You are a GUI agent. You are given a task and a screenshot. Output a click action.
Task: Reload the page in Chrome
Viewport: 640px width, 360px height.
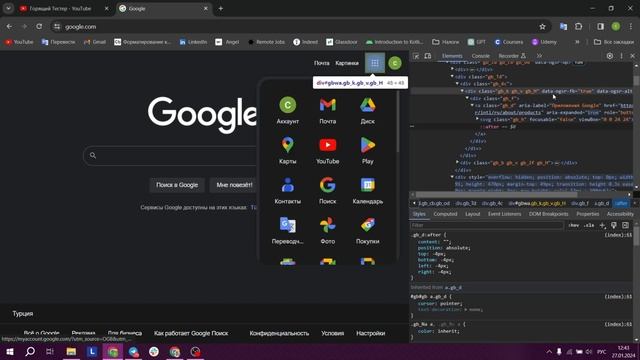39,27
